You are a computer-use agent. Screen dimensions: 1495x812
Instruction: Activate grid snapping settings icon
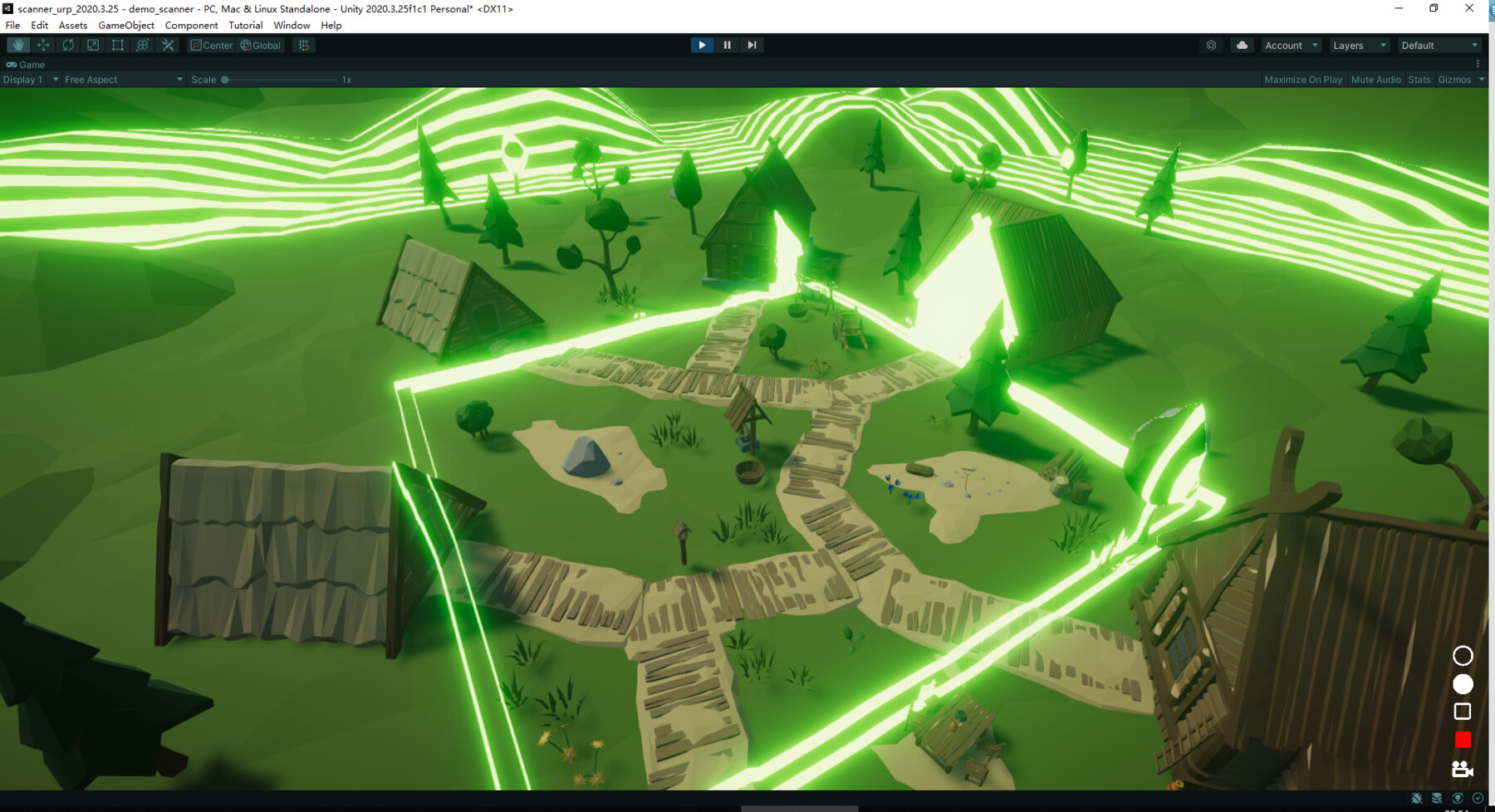(x=302, y=45)
